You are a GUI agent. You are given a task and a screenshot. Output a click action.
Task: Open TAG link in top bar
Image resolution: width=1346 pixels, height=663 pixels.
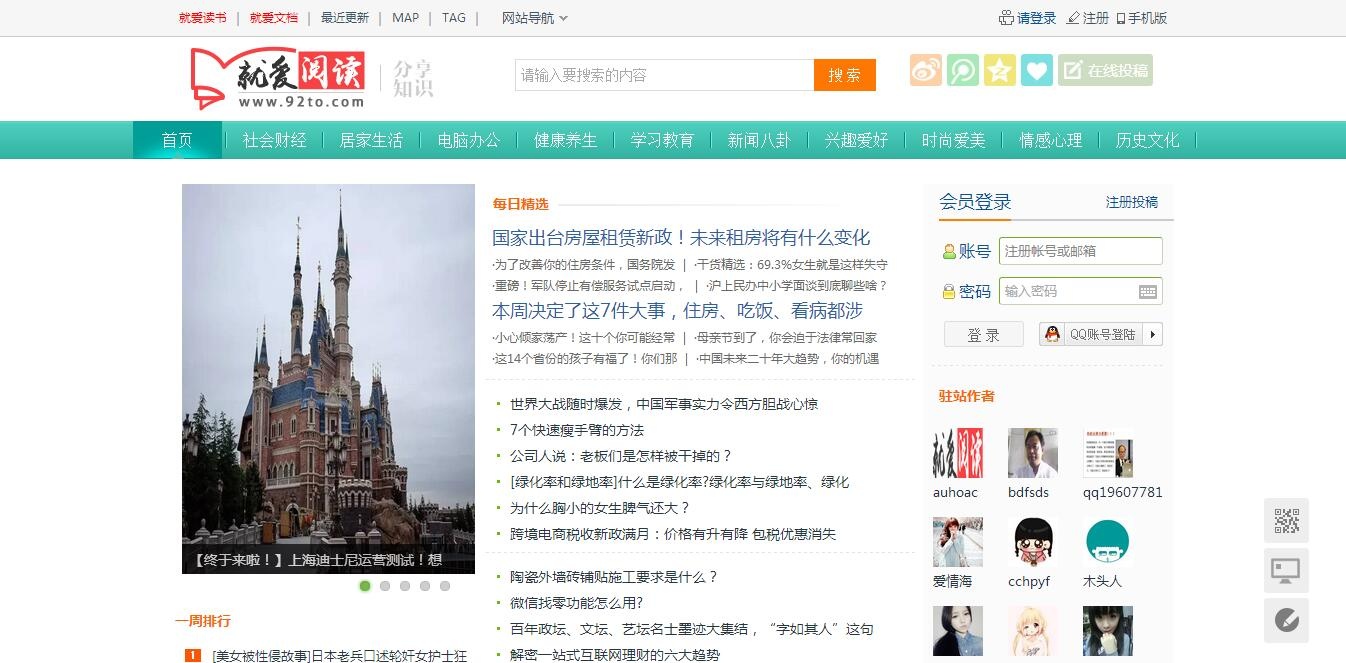[454, 18]
